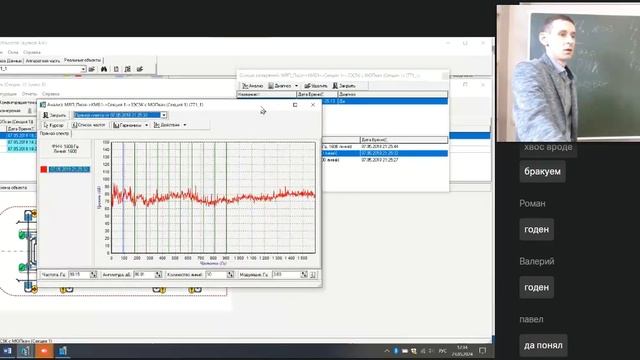
Task: Click Валерий's chat message 'годен'
Action: (537, 287)
